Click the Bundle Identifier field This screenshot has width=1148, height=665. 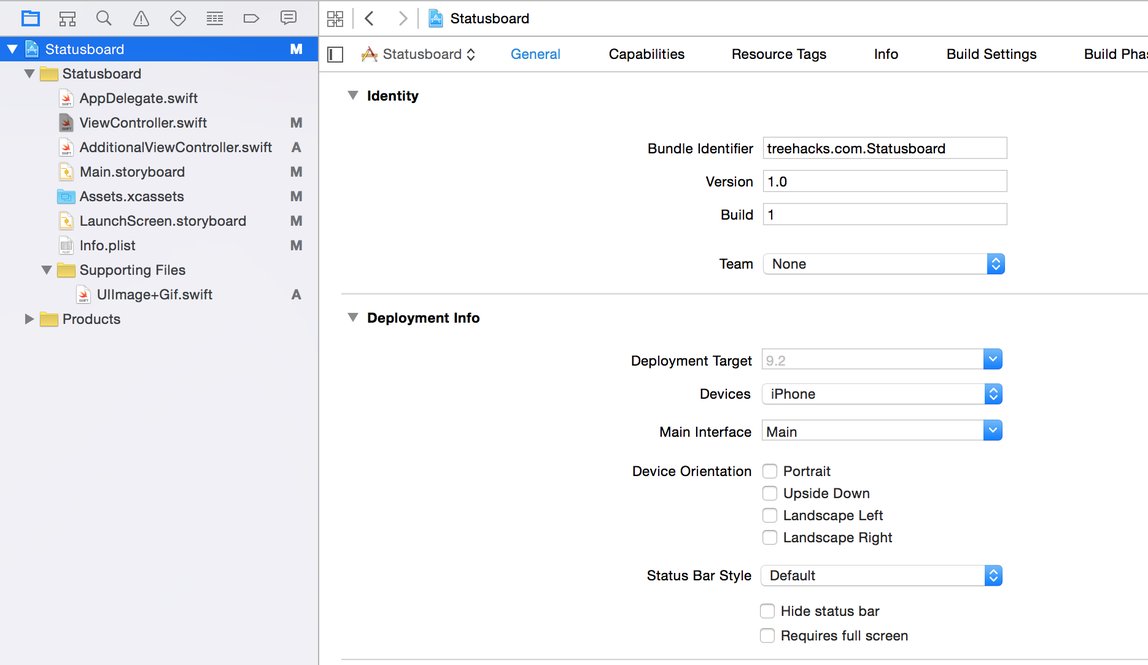click(884, 148)
